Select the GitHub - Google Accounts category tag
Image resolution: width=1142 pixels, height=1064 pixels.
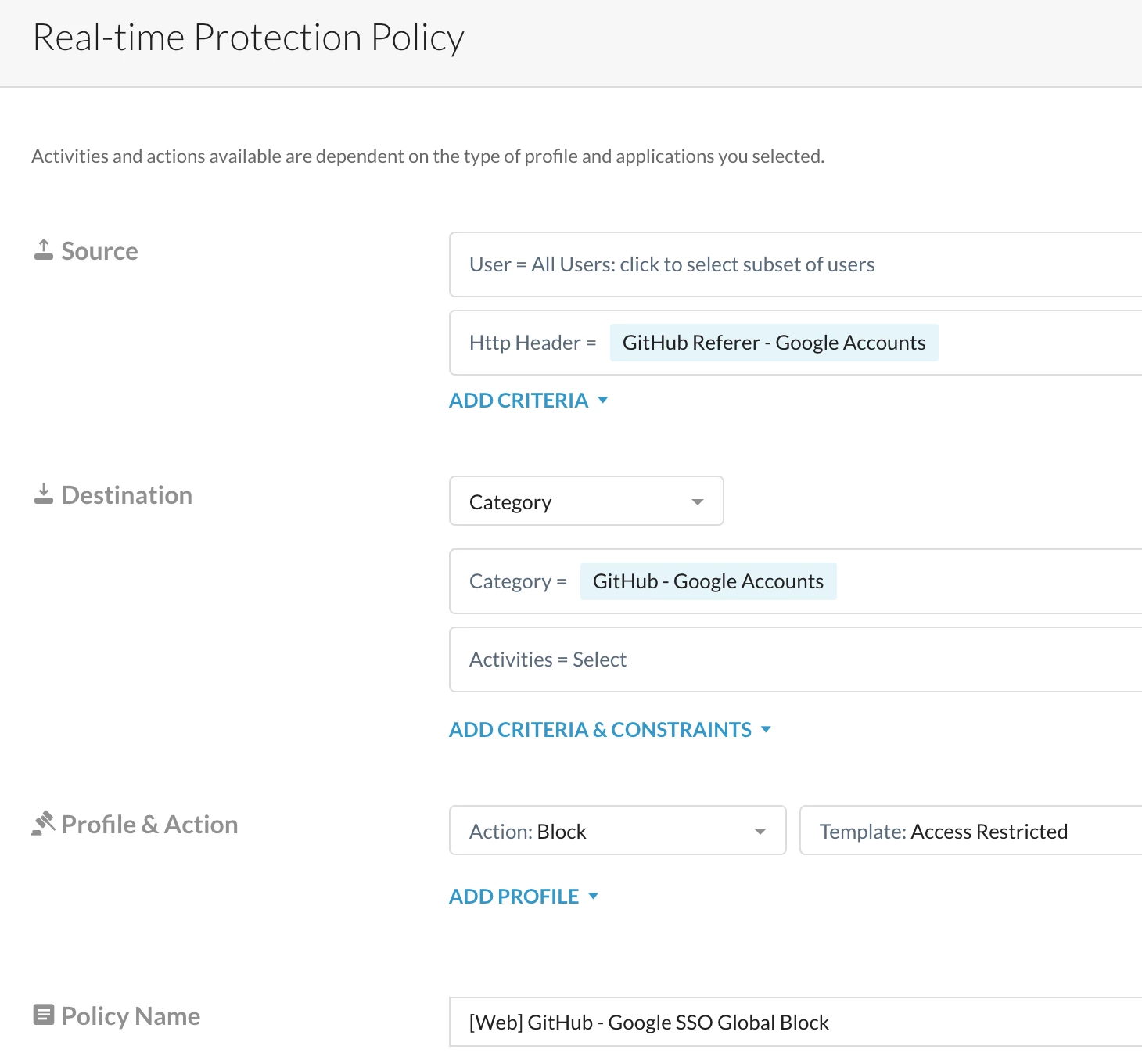(x=708, y=581)
